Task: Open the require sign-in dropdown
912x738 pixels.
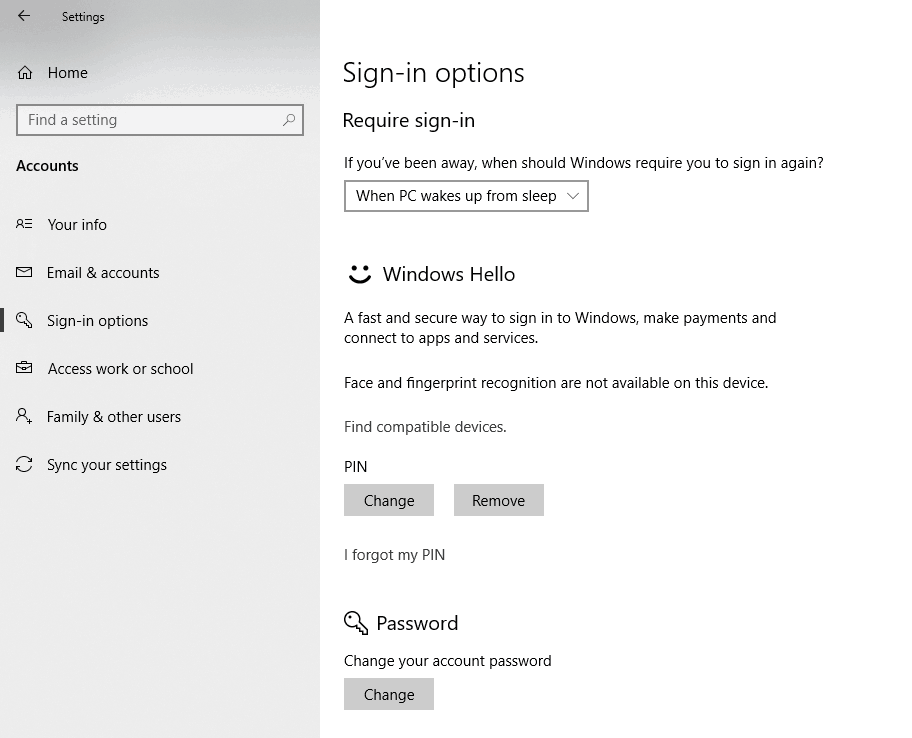Action: 466,196
